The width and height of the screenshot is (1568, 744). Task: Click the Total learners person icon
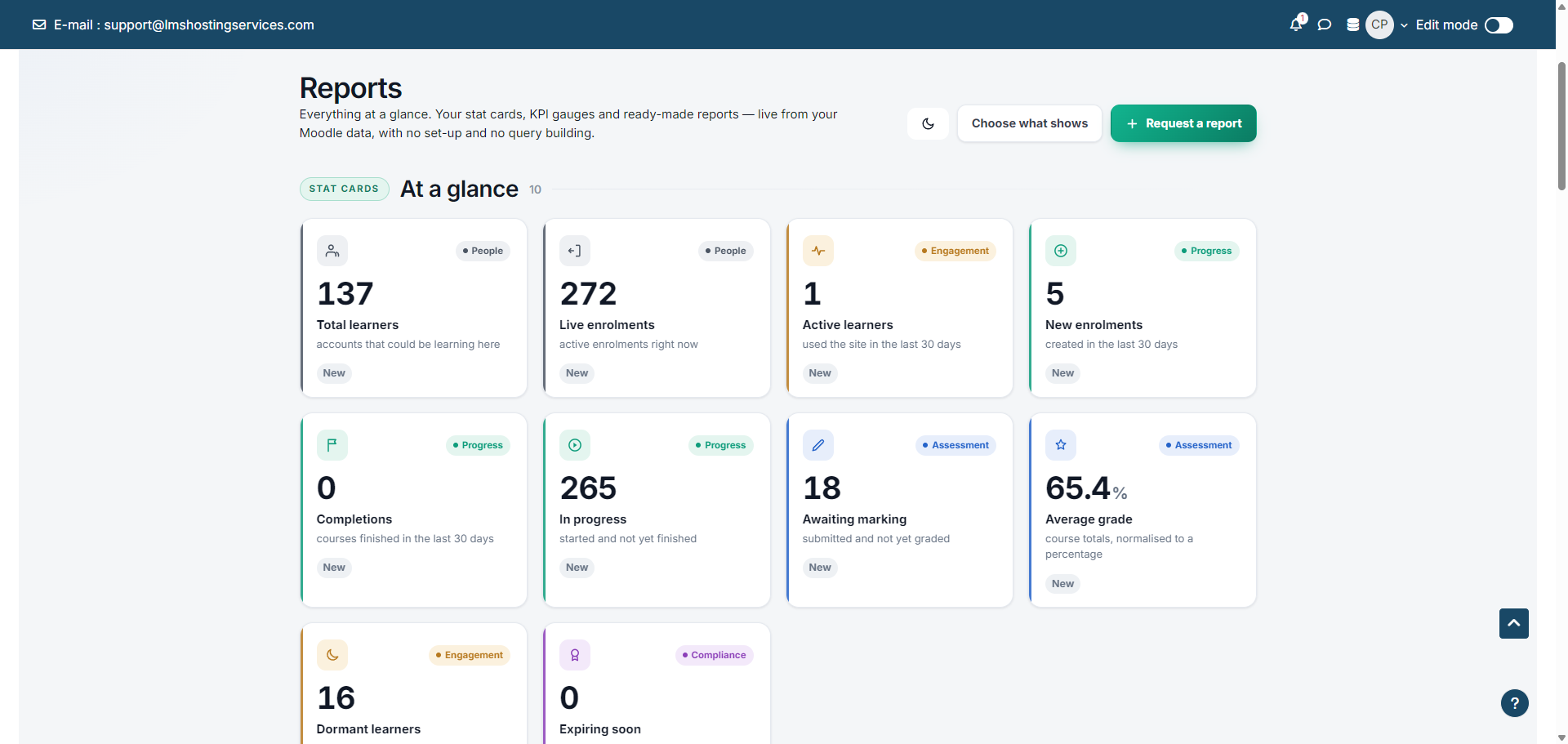[x=332, y=251]
